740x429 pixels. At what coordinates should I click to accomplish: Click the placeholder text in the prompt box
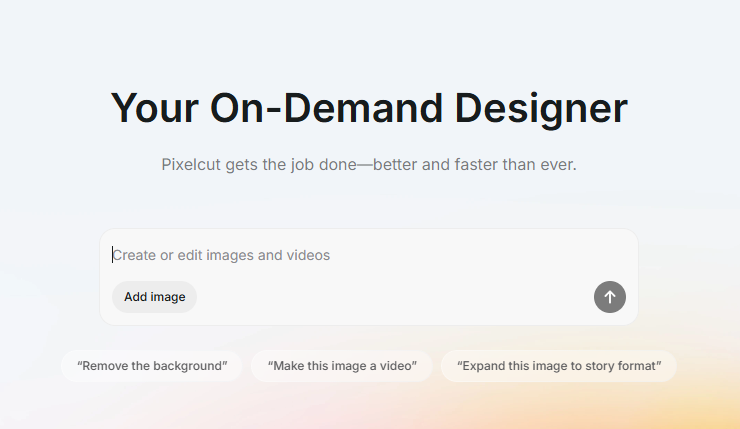pyautogui.click(x=221, y=255)
